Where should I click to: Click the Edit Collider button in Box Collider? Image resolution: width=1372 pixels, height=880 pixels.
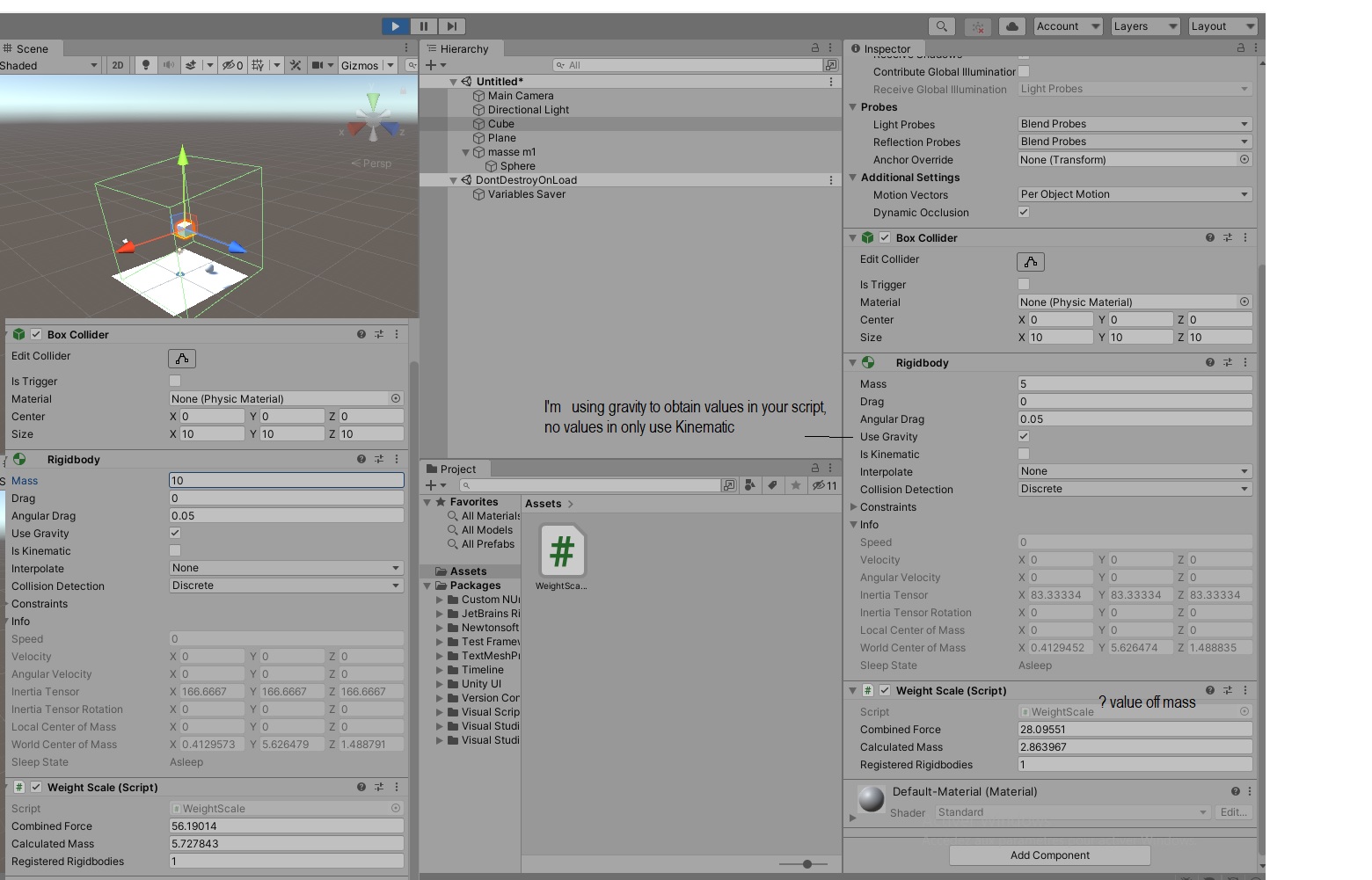(x=1030, y=261)
